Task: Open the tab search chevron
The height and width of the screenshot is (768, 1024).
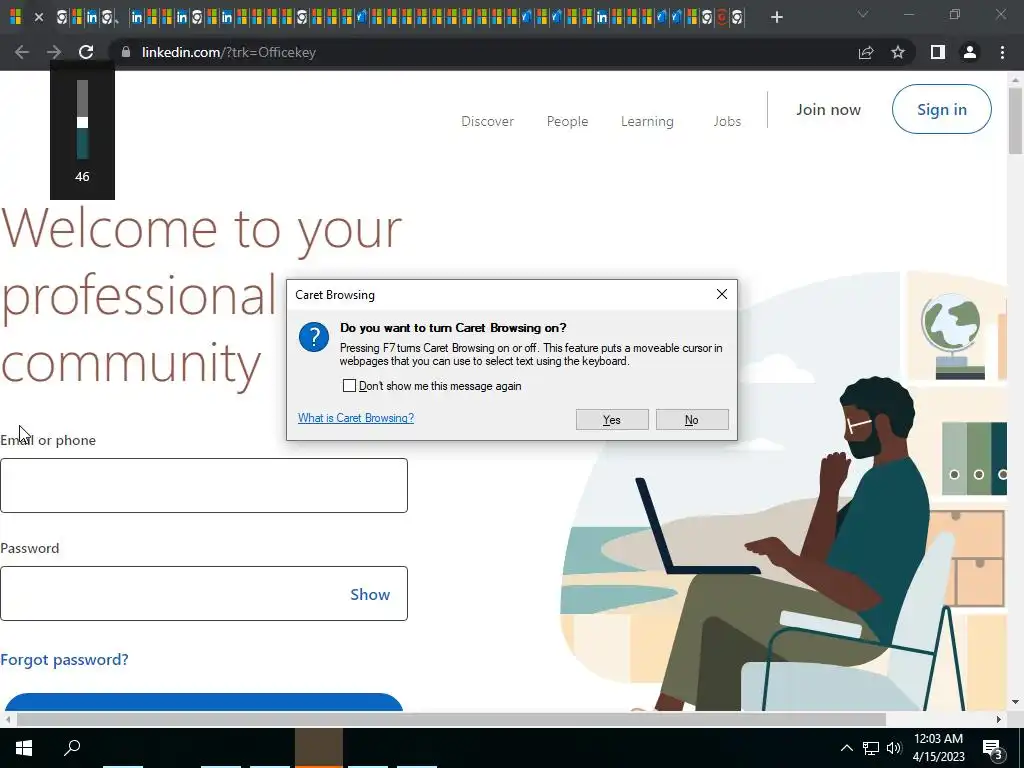Action: 863,14
